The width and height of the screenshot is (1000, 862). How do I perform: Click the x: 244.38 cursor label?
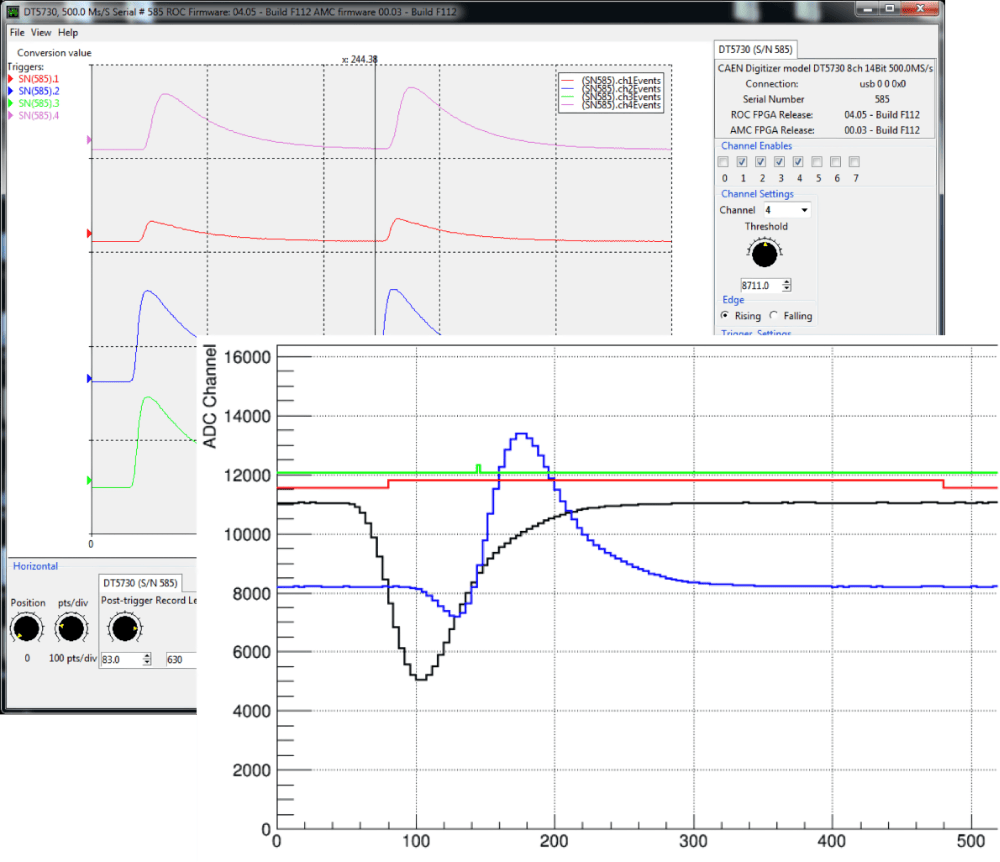coord(360,59)
